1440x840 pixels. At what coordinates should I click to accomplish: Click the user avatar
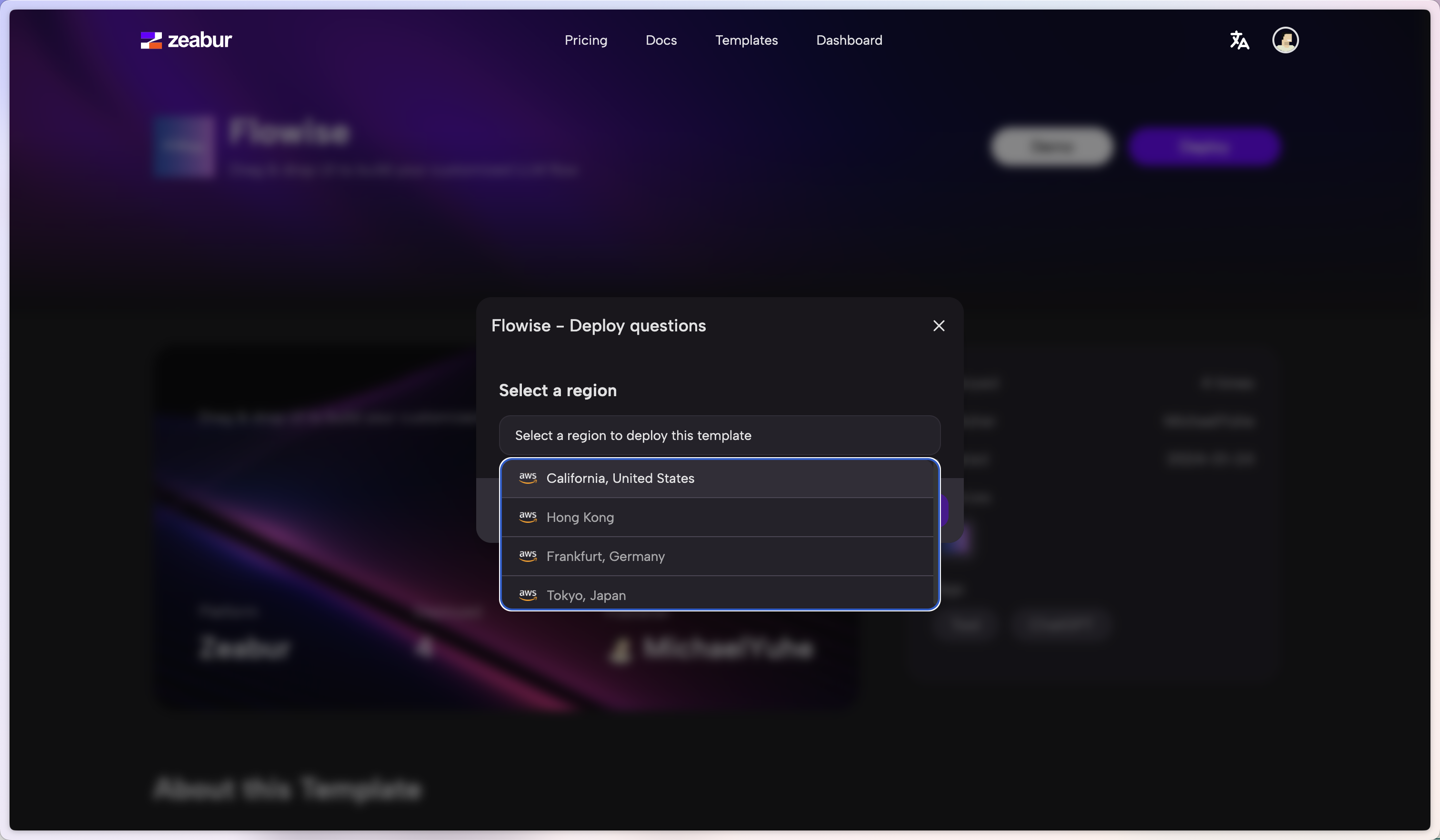click(1286, 40)
